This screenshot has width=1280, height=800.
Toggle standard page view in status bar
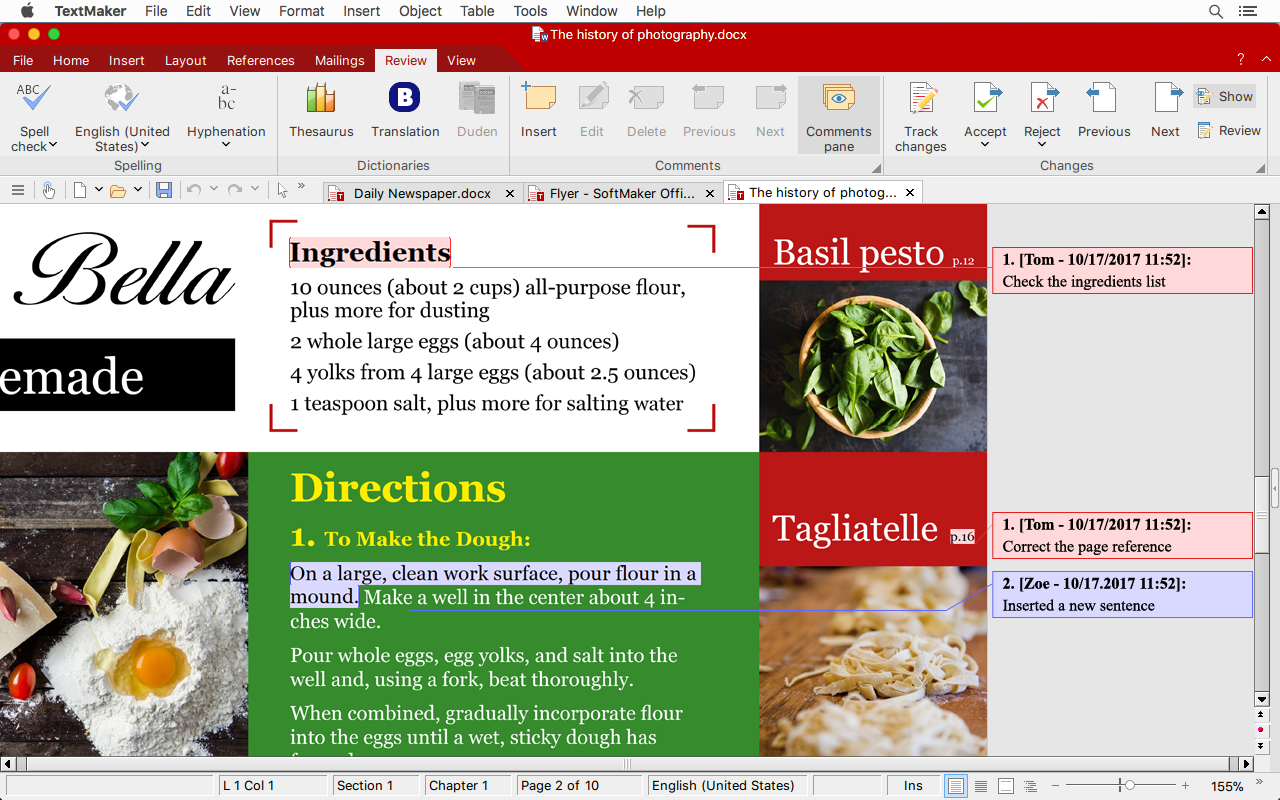956,786
